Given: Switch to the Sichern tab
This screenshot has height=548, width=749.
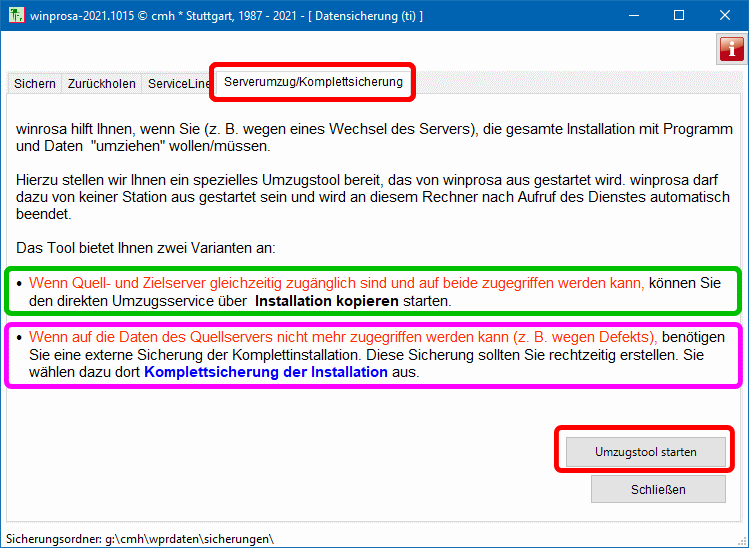Looking at the screenshot, I should coord(35,84).
